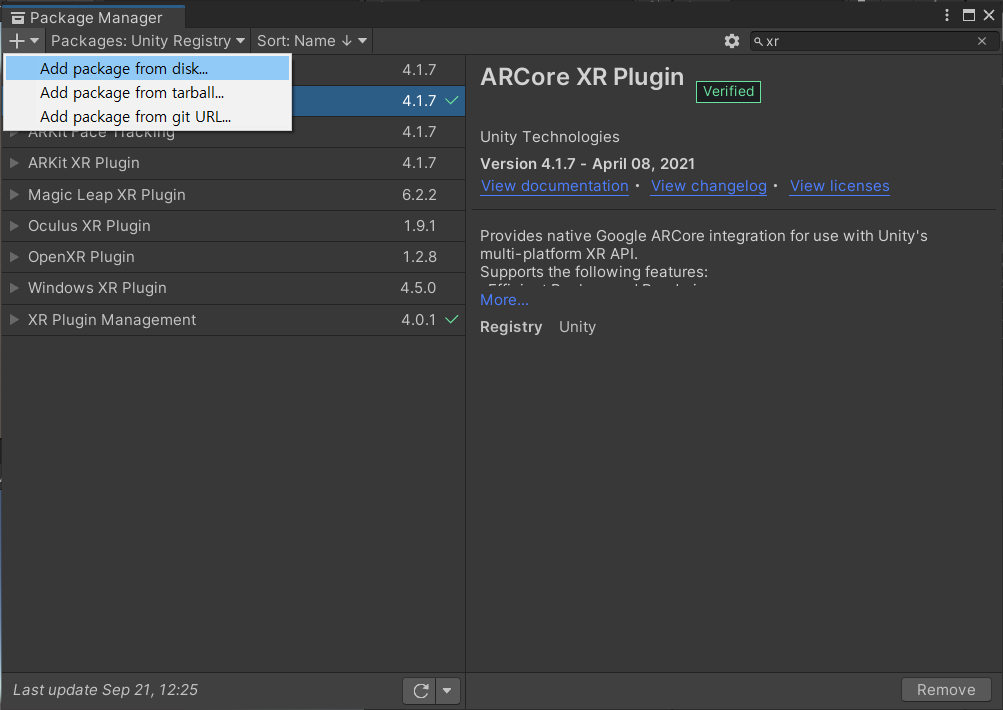Click the View changelog link
The width and height of the screenshot is (1003, 710).
(x=708, y=186)
